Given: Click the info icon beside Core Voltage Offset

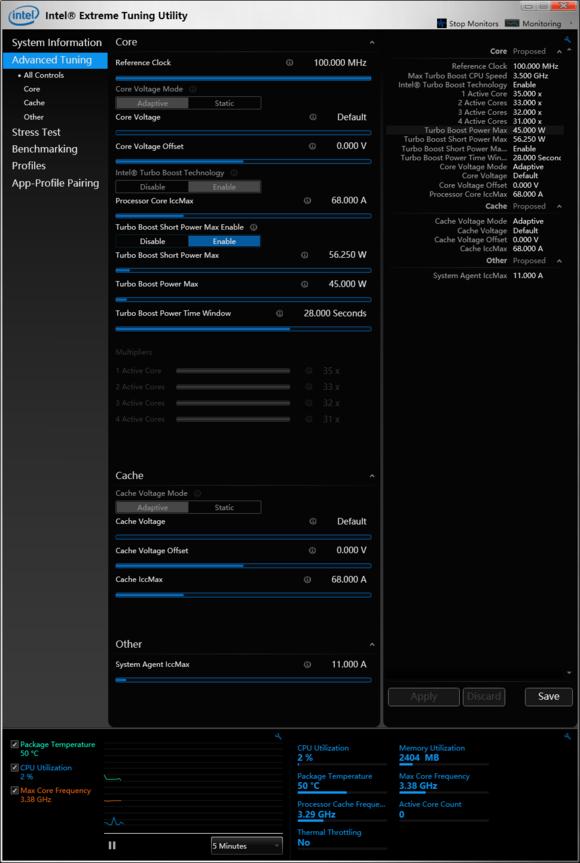Looking at the screenshot, I should pyautogui.click(x=312, y=146).
